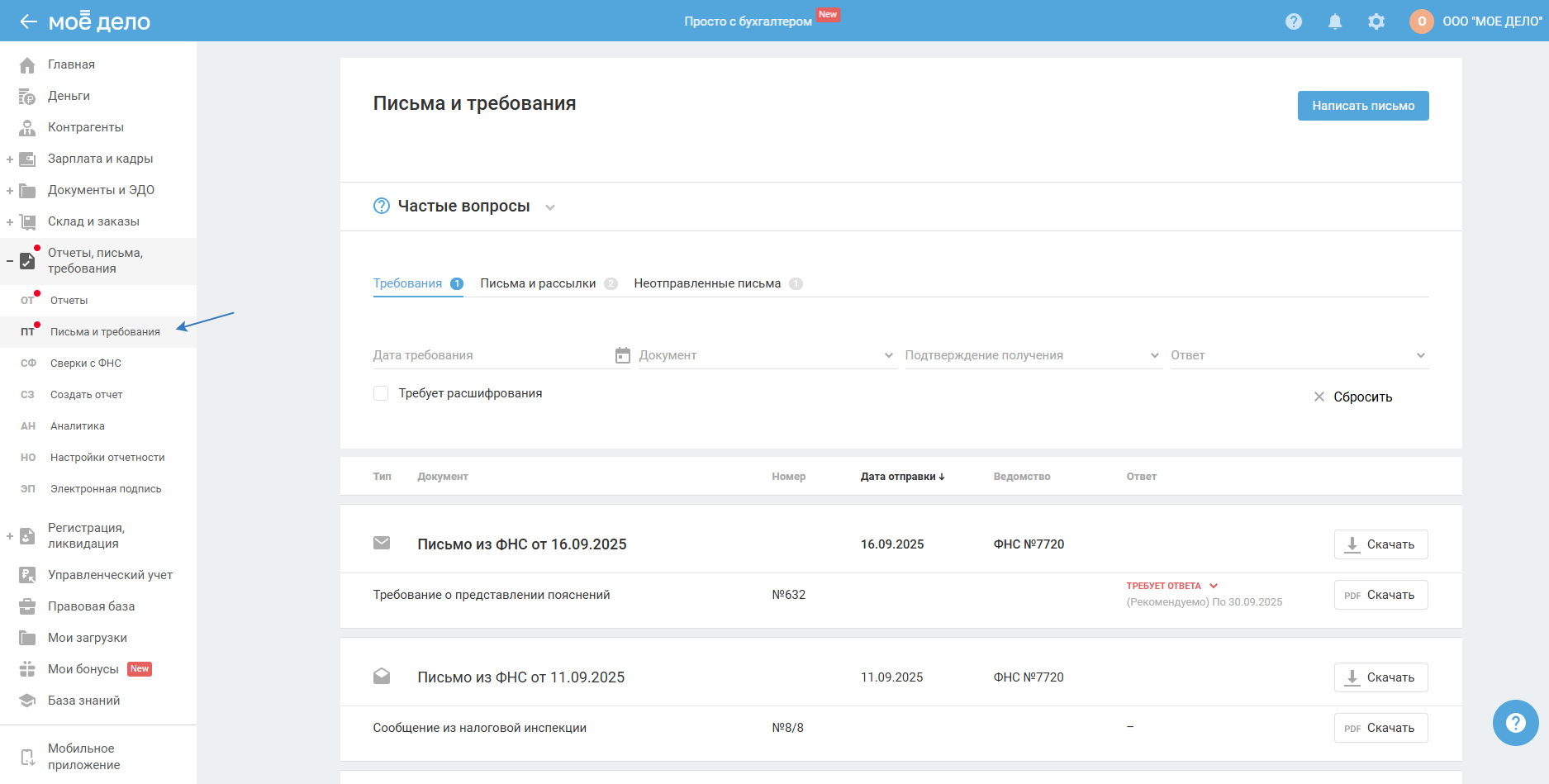The image size is (1549, 784).
Task: Open the settings gear in header
Action: click(1376, 21)
